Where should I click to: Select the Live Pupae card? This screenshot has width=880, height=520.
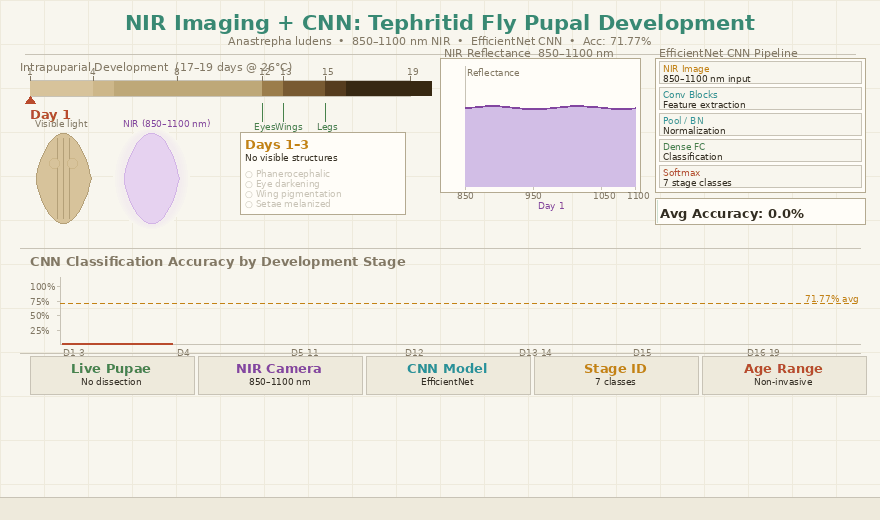pyautogui.click(x=112, y=375)
